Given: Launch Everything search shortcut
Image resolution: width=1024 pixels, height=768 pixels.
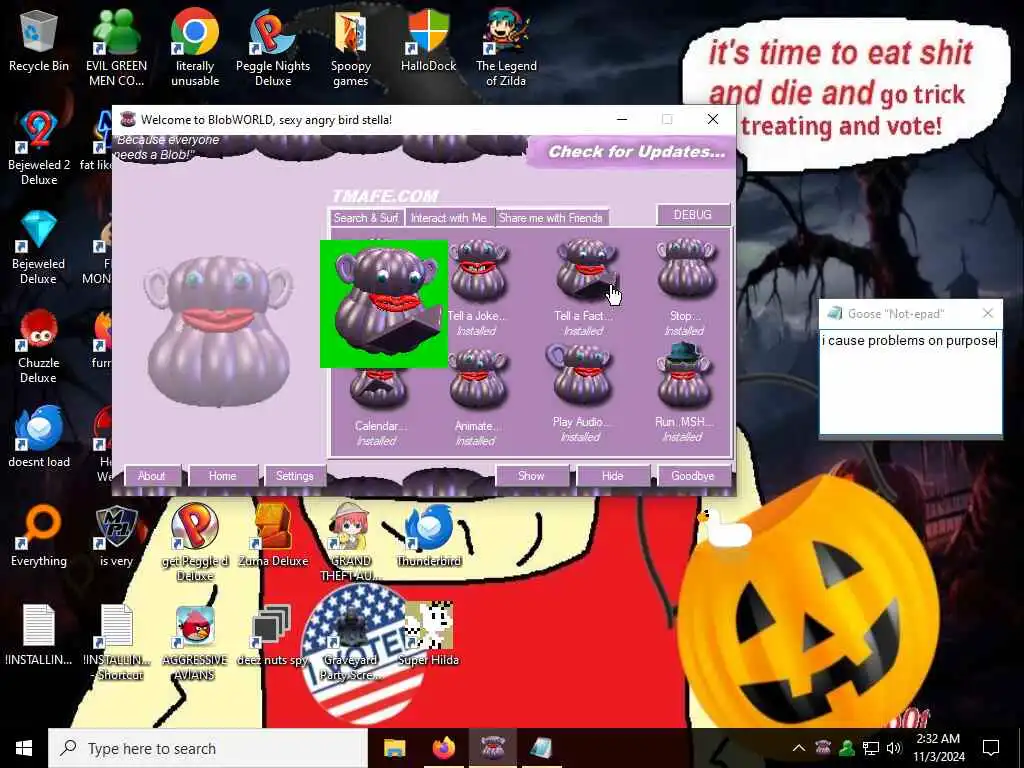Looking at the screenshot, I should pyautogui.click(x=39, y=537).
